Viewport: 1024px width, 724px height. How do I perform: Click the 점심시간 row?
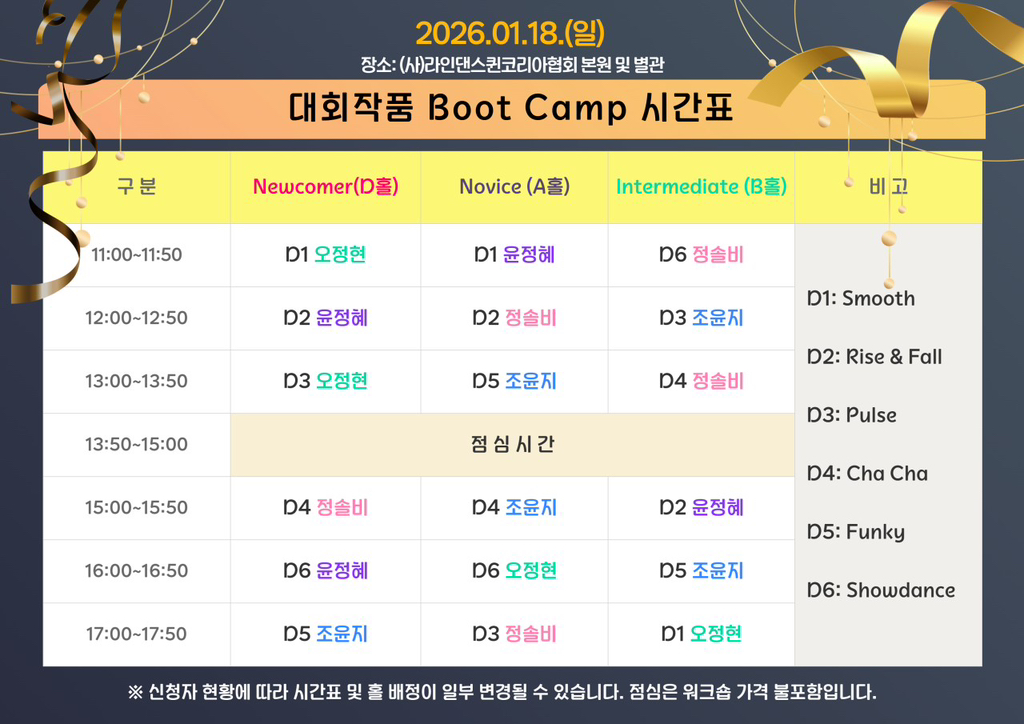click(x=512, y=445)
